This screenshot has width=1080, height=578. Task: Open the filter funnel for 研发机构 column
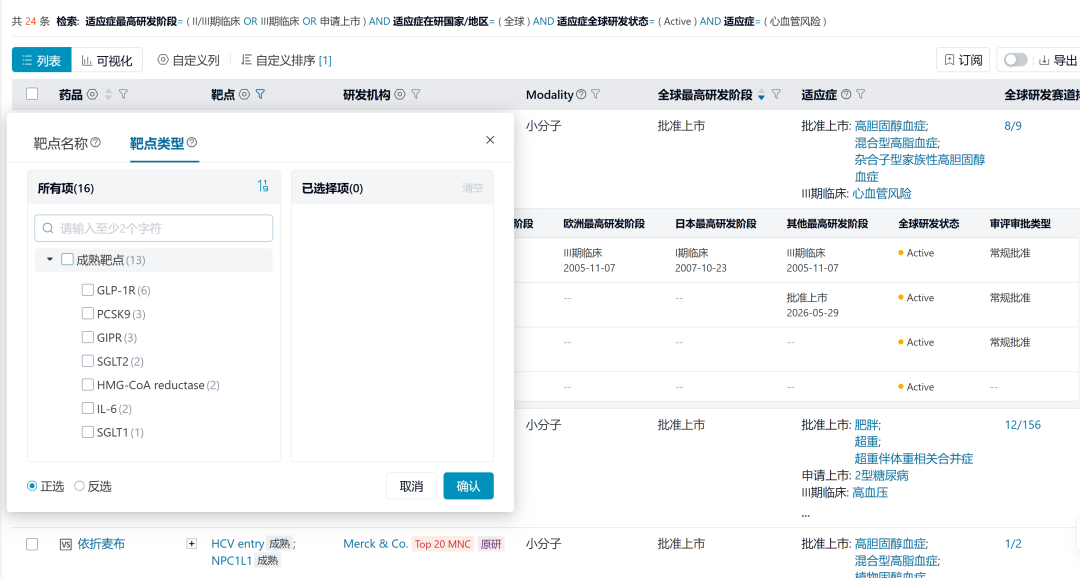(416, 94)
